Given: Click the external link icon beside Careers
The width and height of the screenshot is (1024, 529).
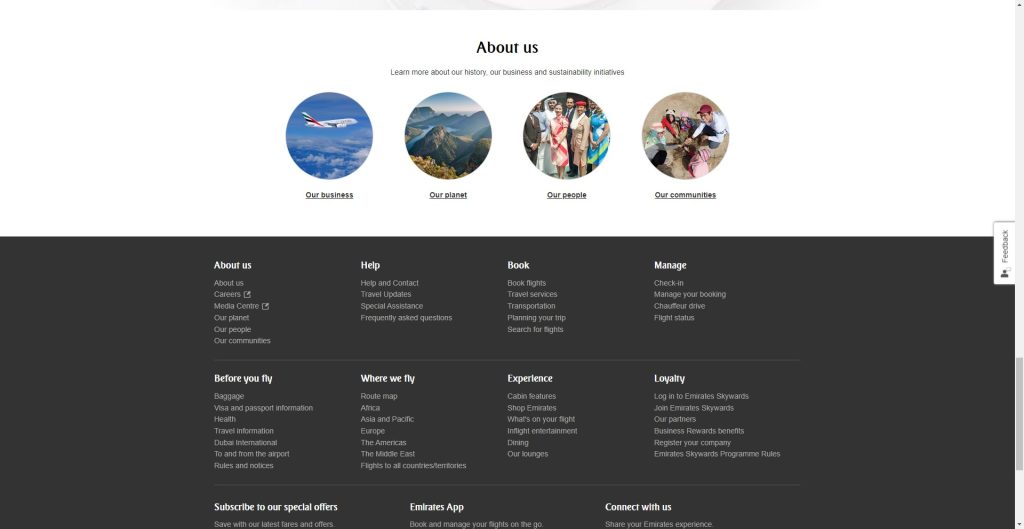Looking at the screenshot, I should pos(247,295).
